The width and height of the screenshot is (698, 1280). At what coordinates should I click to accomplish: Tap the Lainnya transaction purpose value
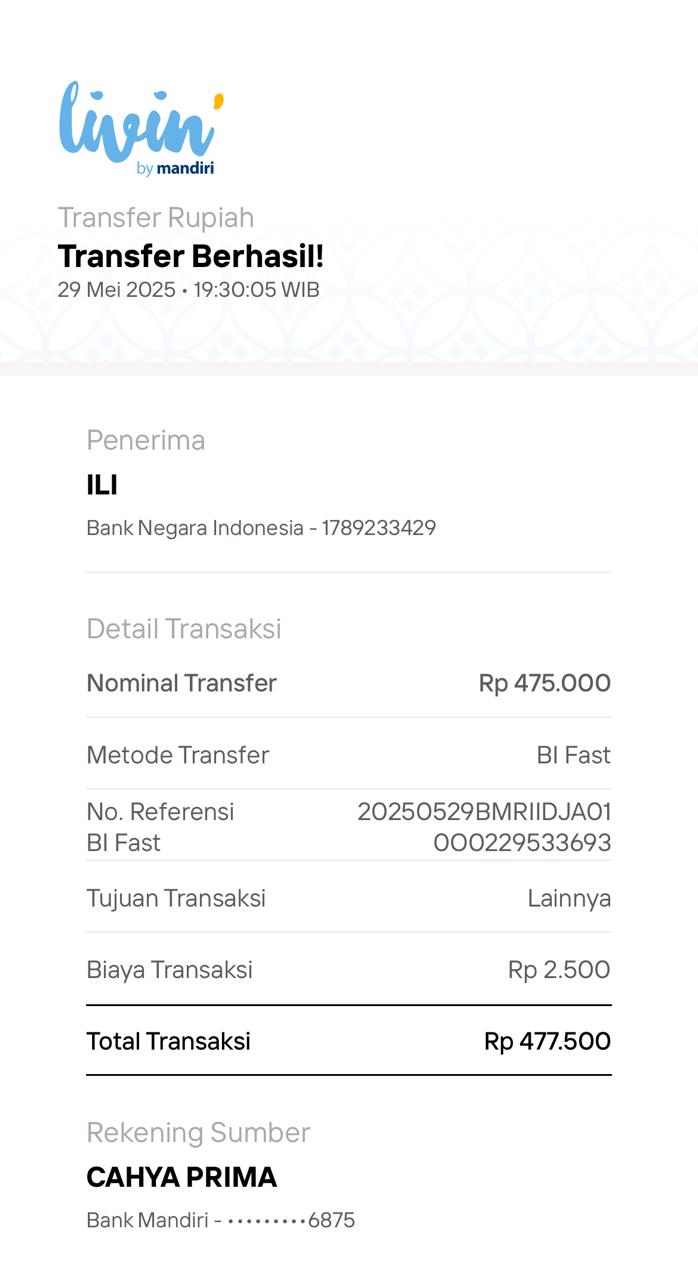coord(568,898)
